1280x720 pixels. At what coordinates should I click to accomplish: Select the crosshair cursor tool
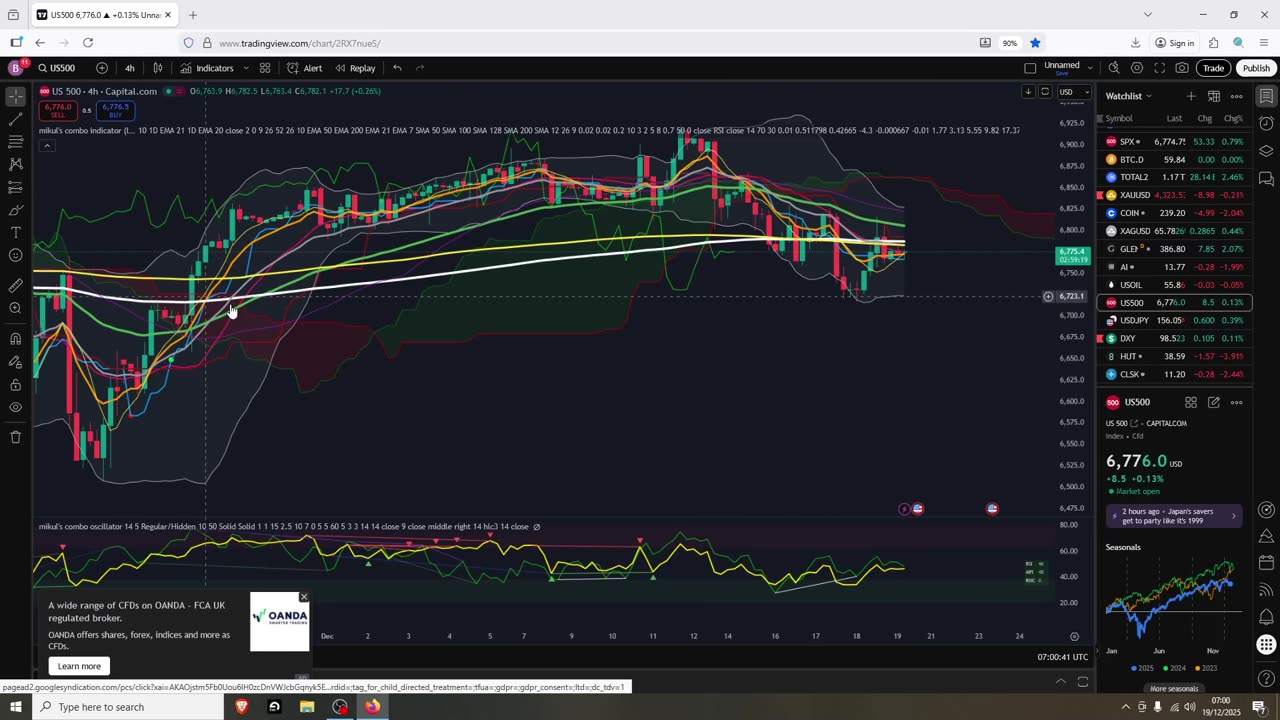click(15, 97)
